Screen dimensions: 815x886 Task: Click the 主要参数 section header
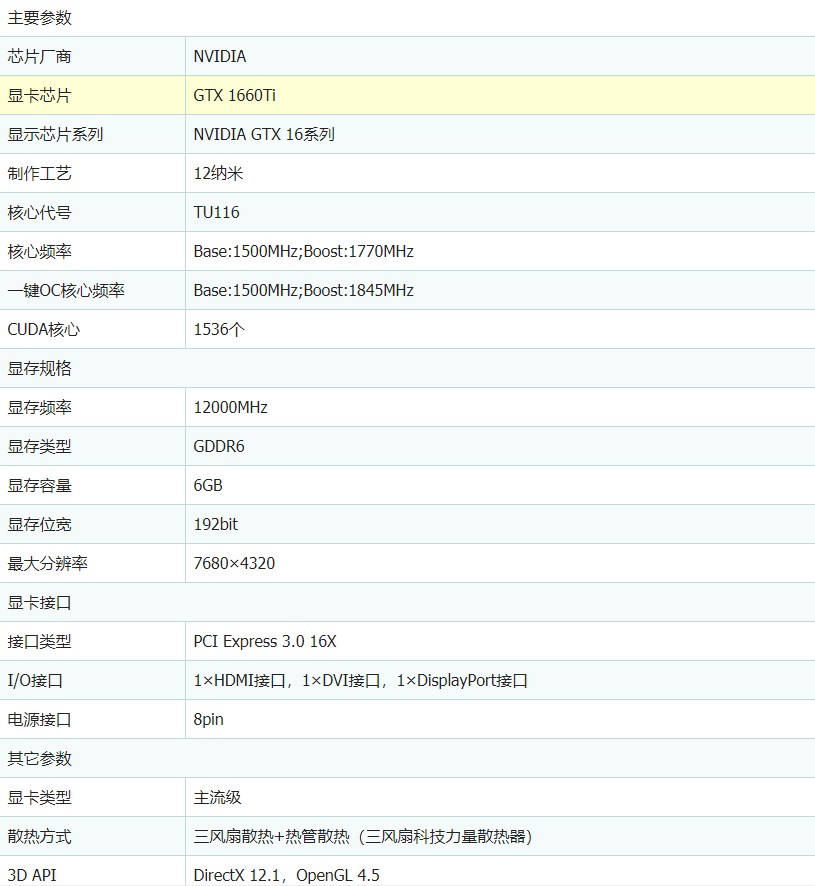40,18
